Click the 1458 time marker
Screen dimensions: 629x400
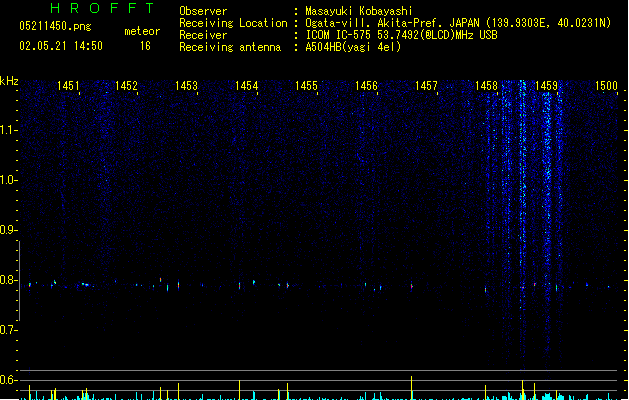pyautogui.click(x=486, y=86)
